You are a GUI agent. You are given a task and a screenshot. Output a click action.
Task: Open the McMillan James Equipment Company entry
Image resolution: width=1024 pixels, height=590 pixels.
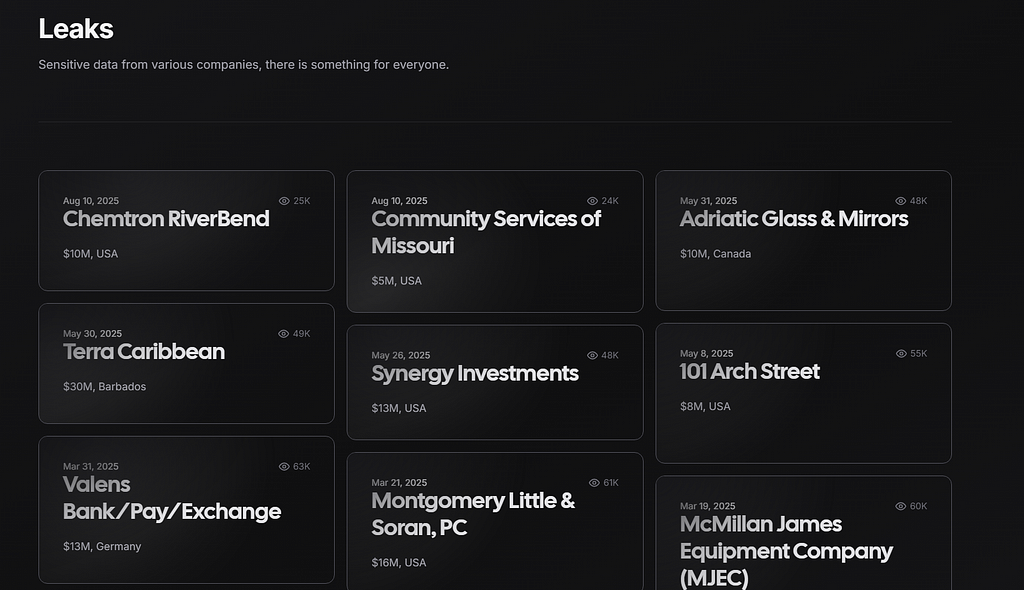pos(786,551)
